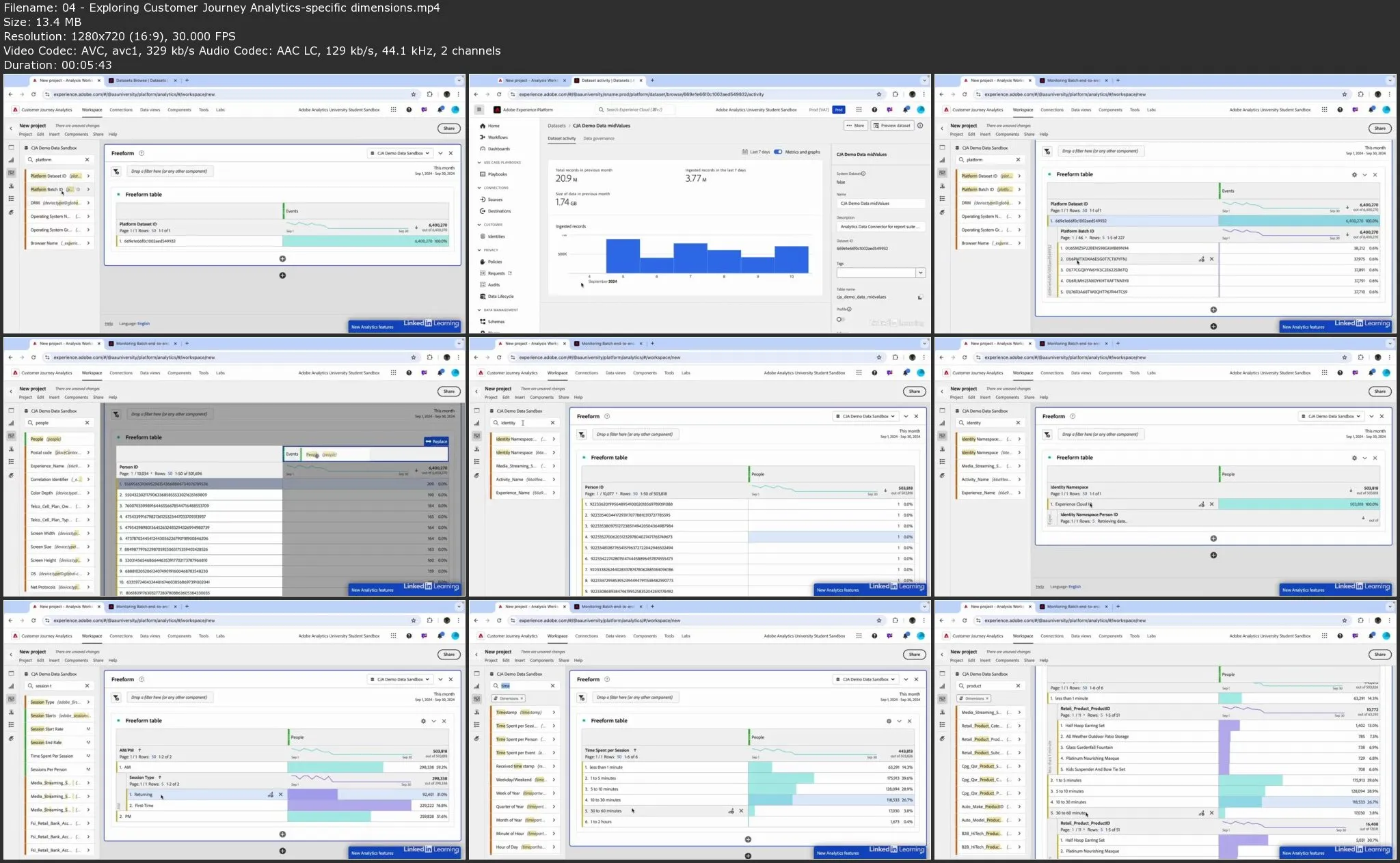Open the notifications bell in the Dataset activity frame
This screenshot has width=1400, height=863.
[906, 109]
